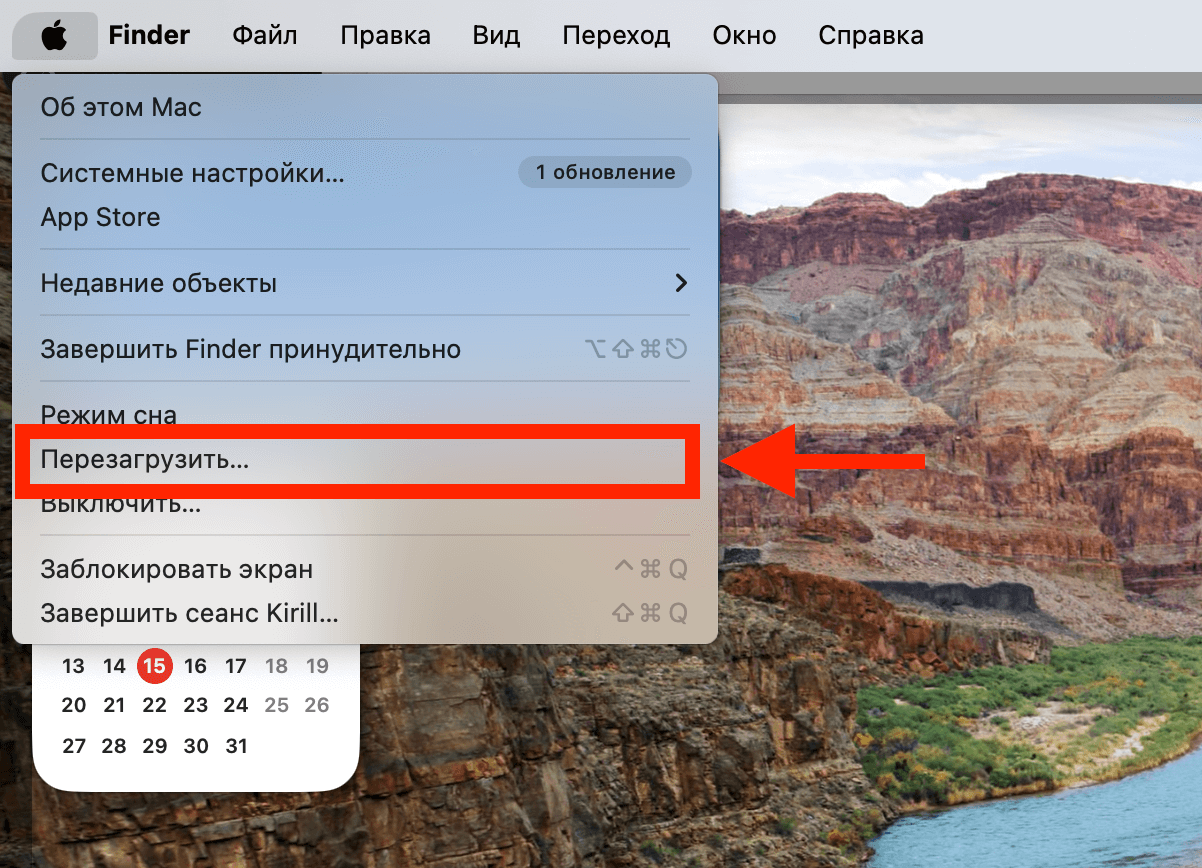Open the Правка menu
The image size is (1202, 868).
(385, 35)
